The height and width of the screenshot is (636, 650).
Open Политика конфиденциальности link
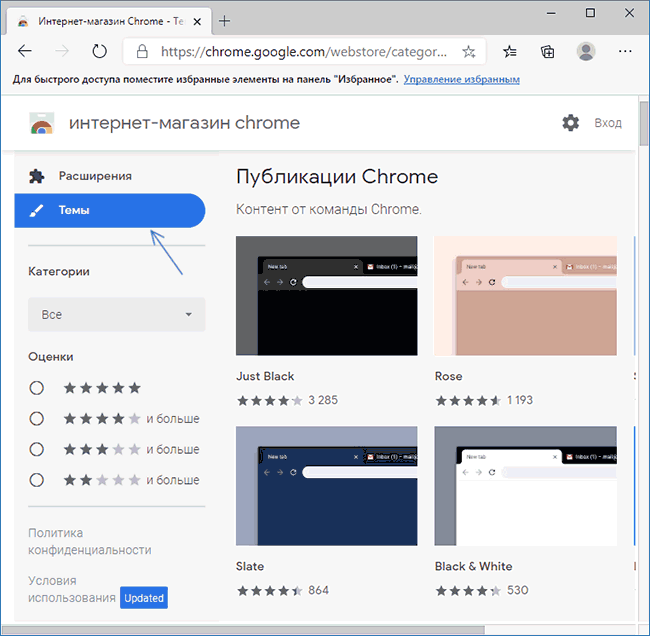pos(90,541)
